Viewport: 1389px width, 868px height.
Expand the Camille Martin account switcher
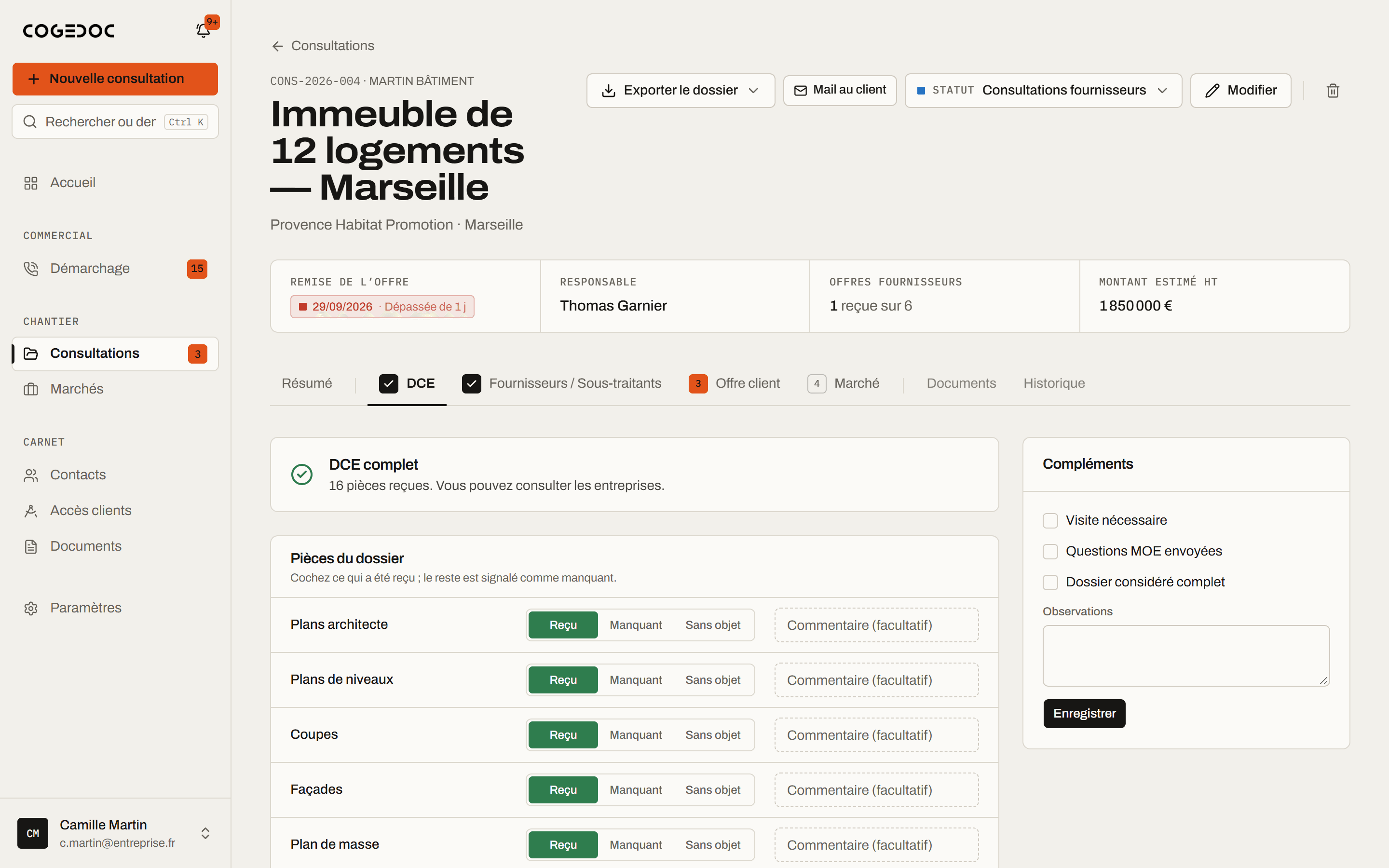pos(205,833)
